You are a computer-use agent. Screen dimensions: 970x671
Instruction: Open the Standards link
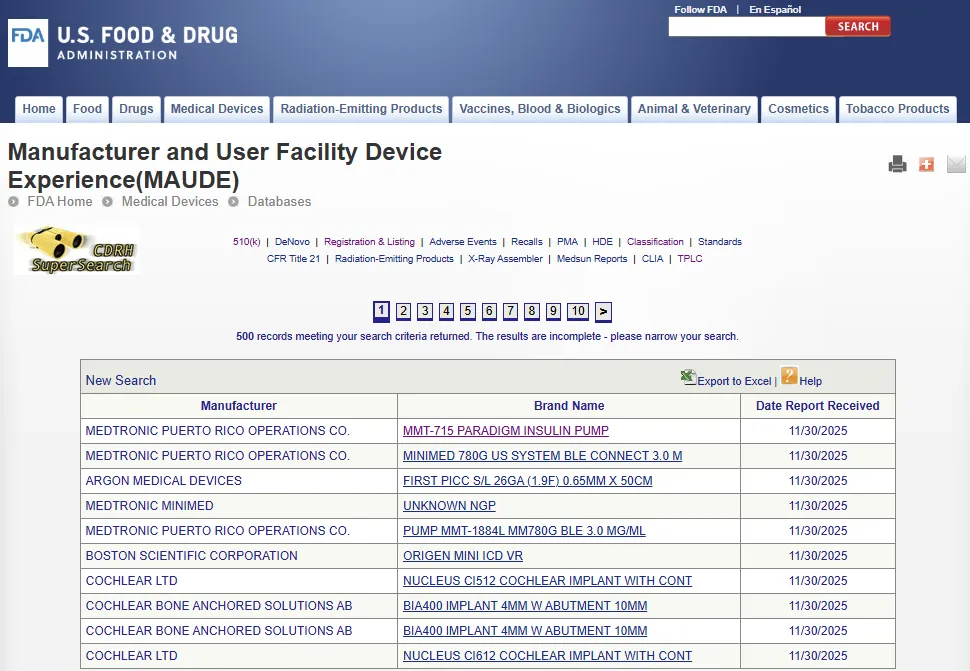coord(720,242)
